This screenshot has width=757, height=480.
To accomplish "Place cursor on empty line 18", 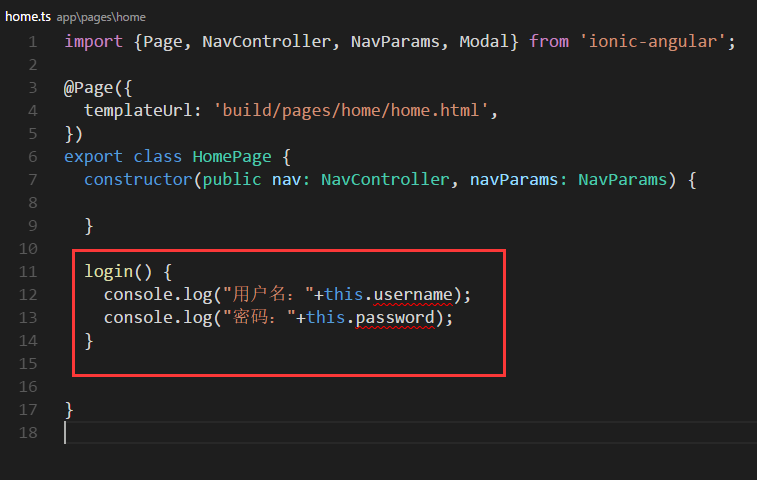I will click(x=410, y=433).
